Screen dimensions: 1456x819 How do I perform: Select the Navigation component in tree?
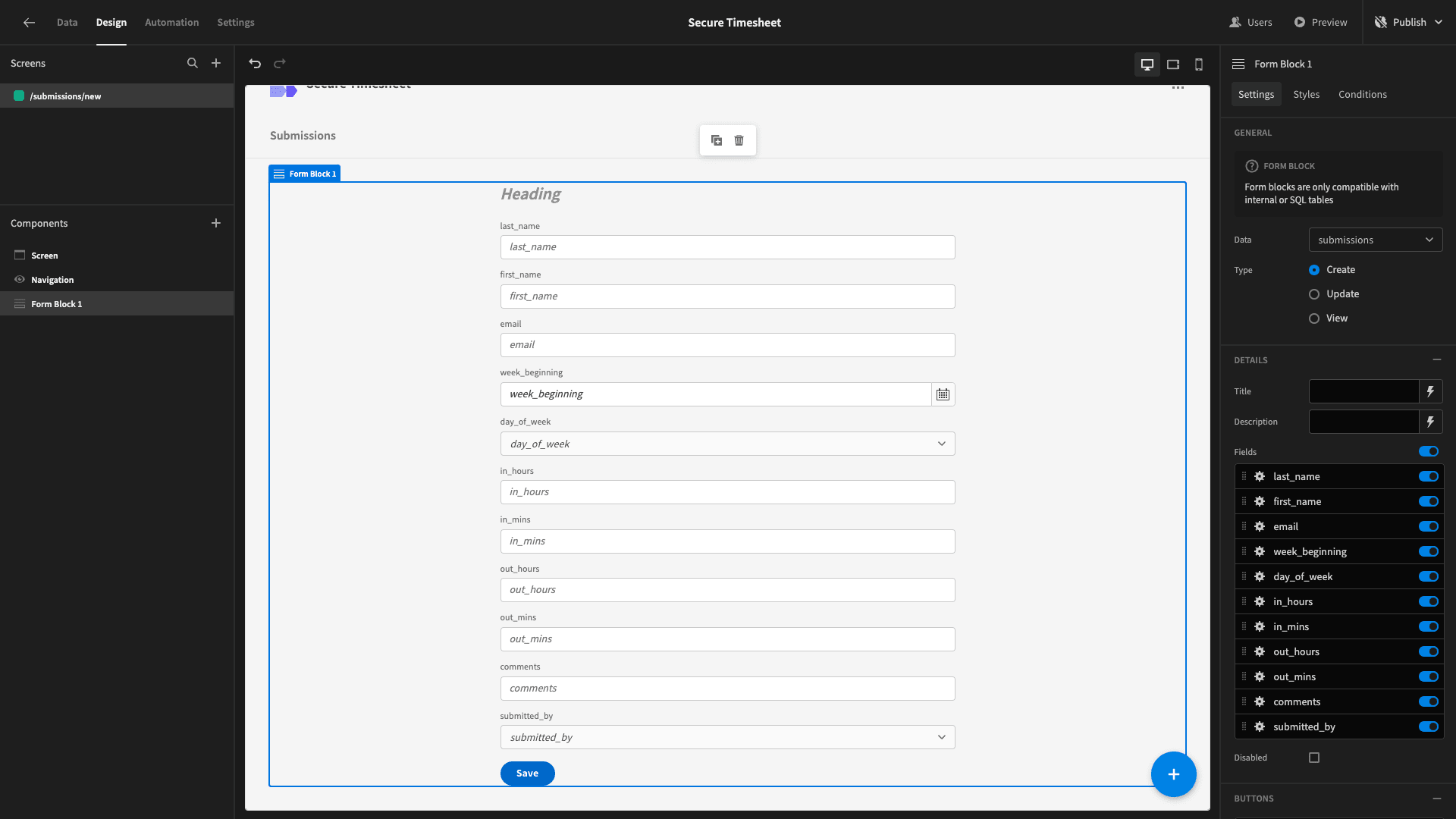[x=117, y=280]
